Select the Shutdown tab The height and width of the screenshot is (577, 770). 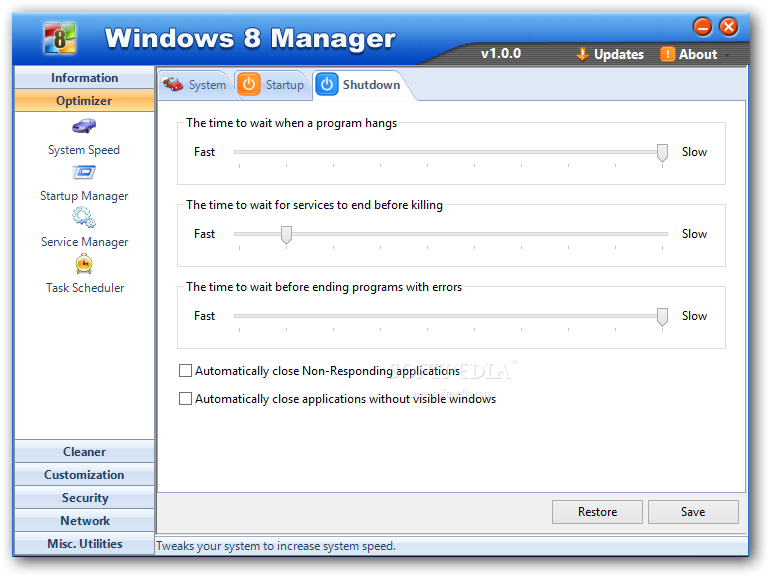[361, 85]
